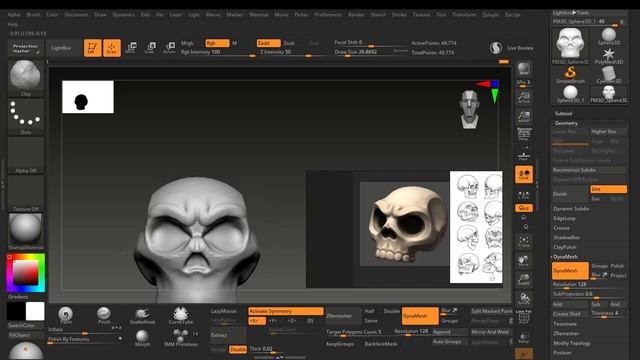The height and width of the screenshot is (360, 640).
Task: Adjust the Draw Size slider
Action: pyautogui.click(x=371, y=52)
